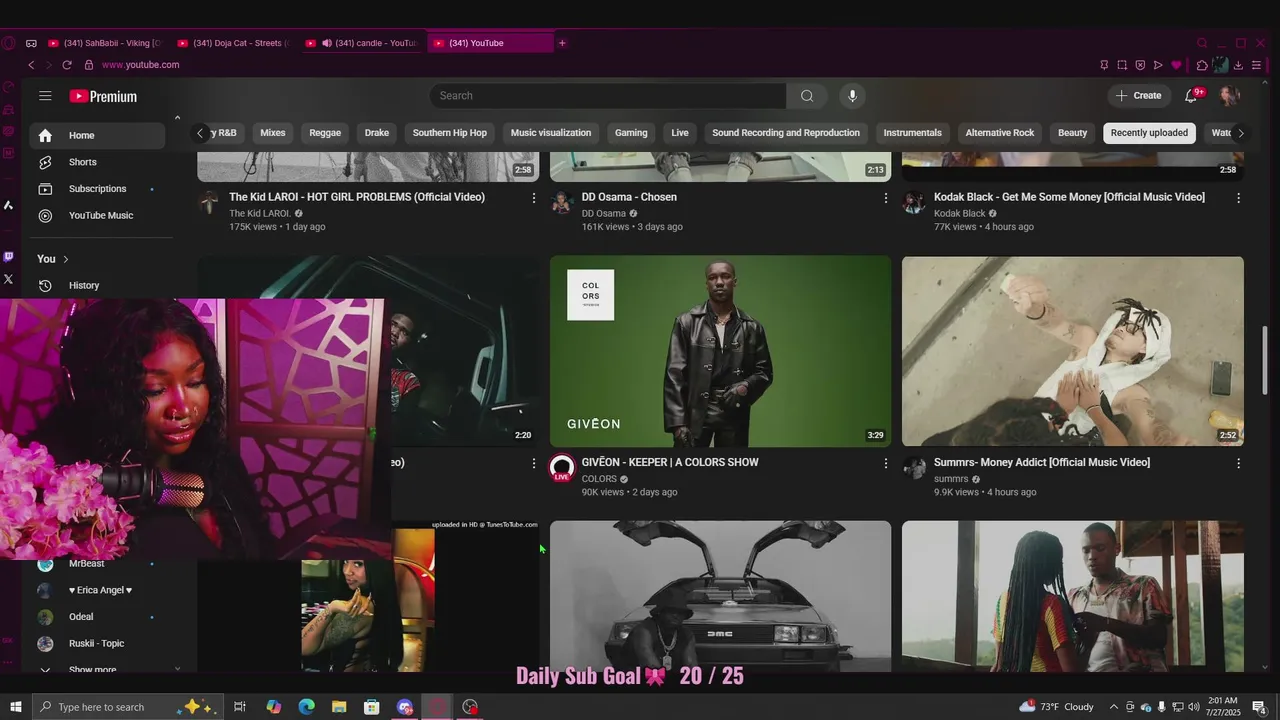Select the Music visualization chip
This screenshot has height=720, width=1280.
click(x=551, y=133)
